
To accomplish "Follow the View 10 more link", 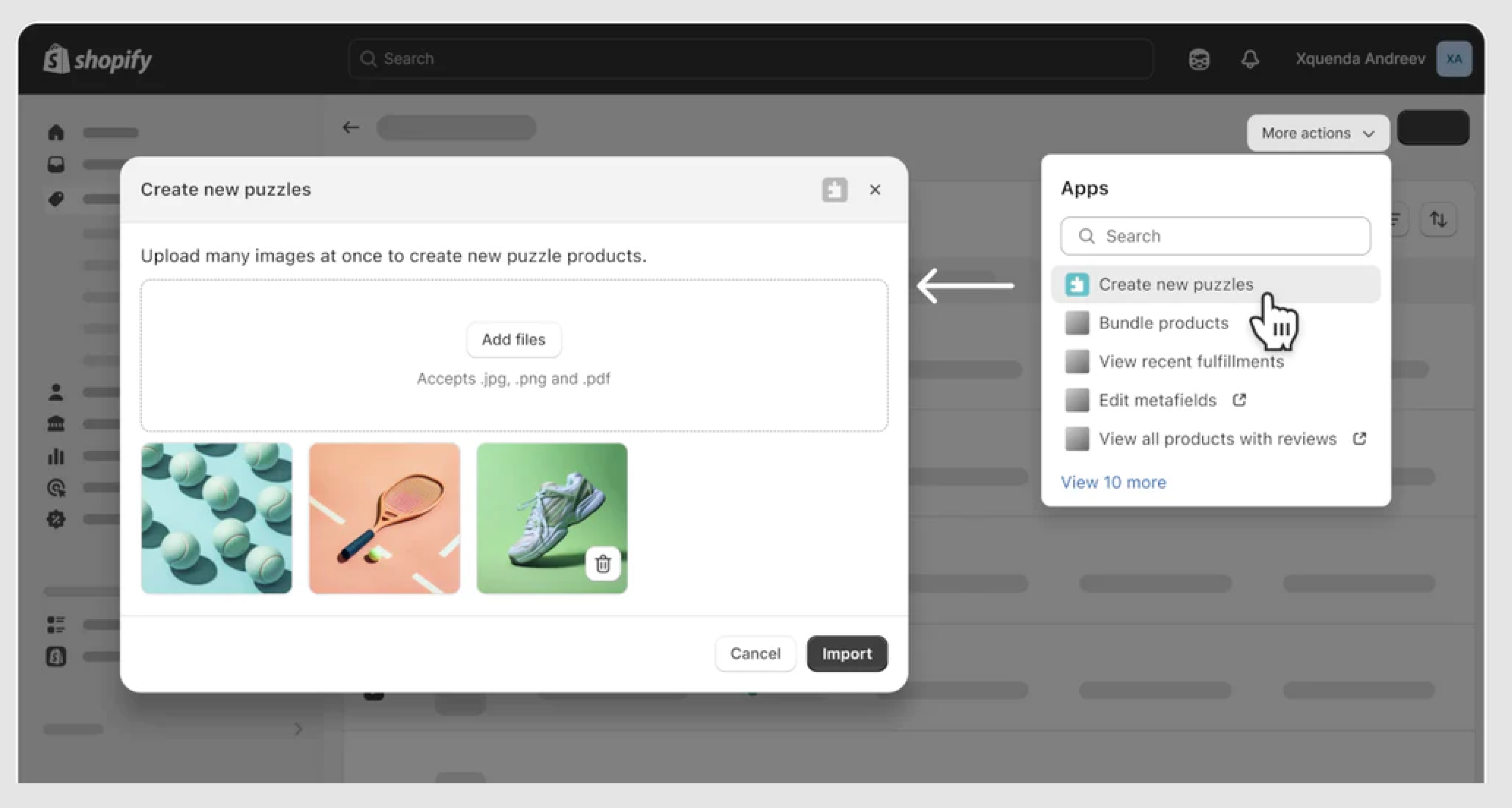I will (x=1113, y=482).
